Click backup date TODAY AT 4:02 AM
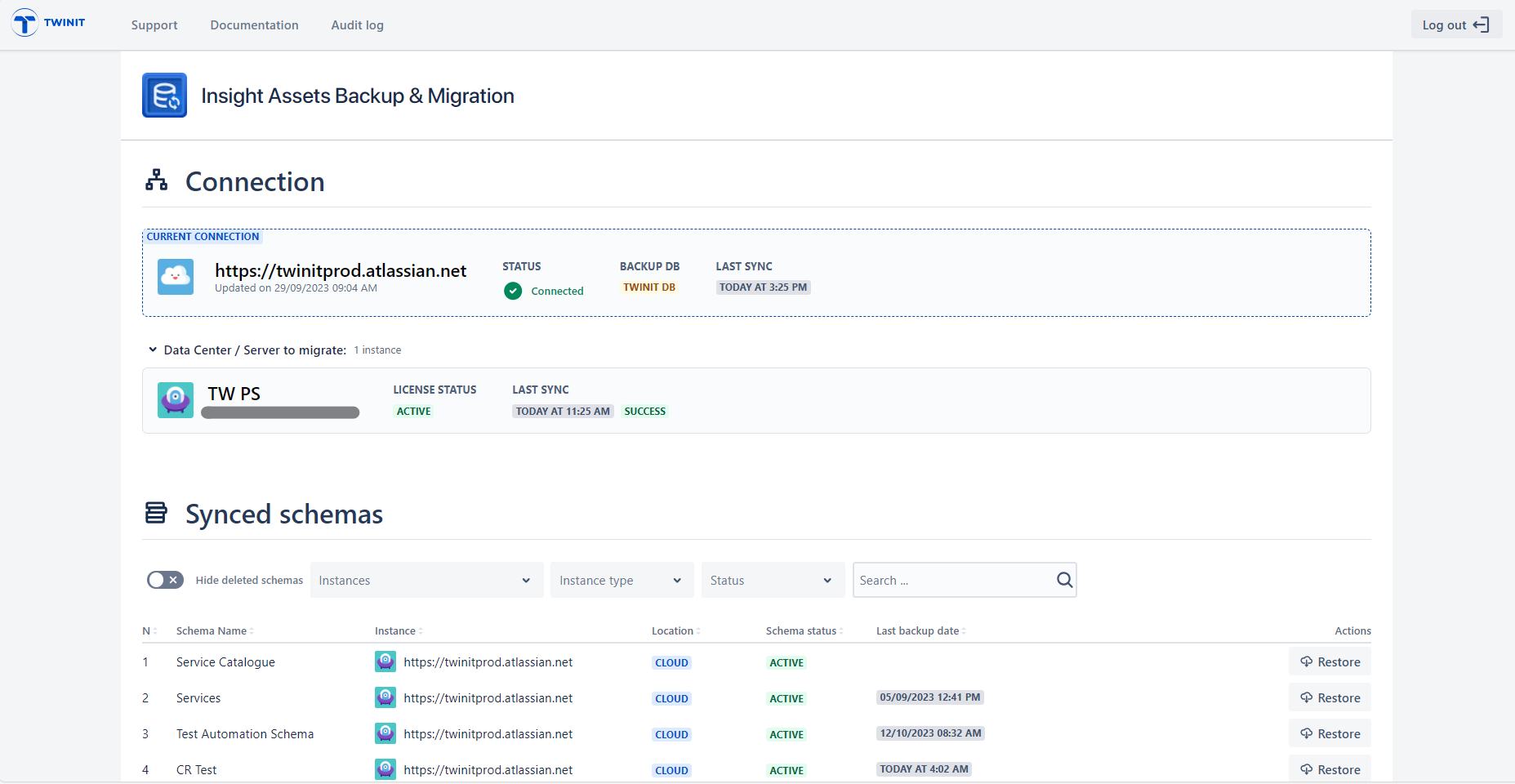 tap(924, 769)
